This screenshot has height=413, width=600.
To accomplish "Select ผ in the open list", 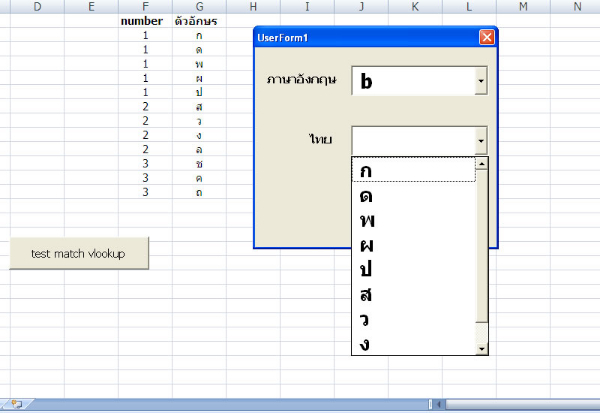I will (415, 245).
